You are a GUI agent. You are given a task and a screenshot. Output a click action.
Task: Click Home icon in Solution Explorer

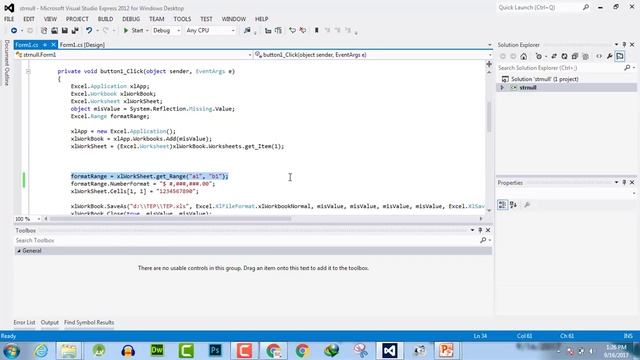[x=524, y=56]
